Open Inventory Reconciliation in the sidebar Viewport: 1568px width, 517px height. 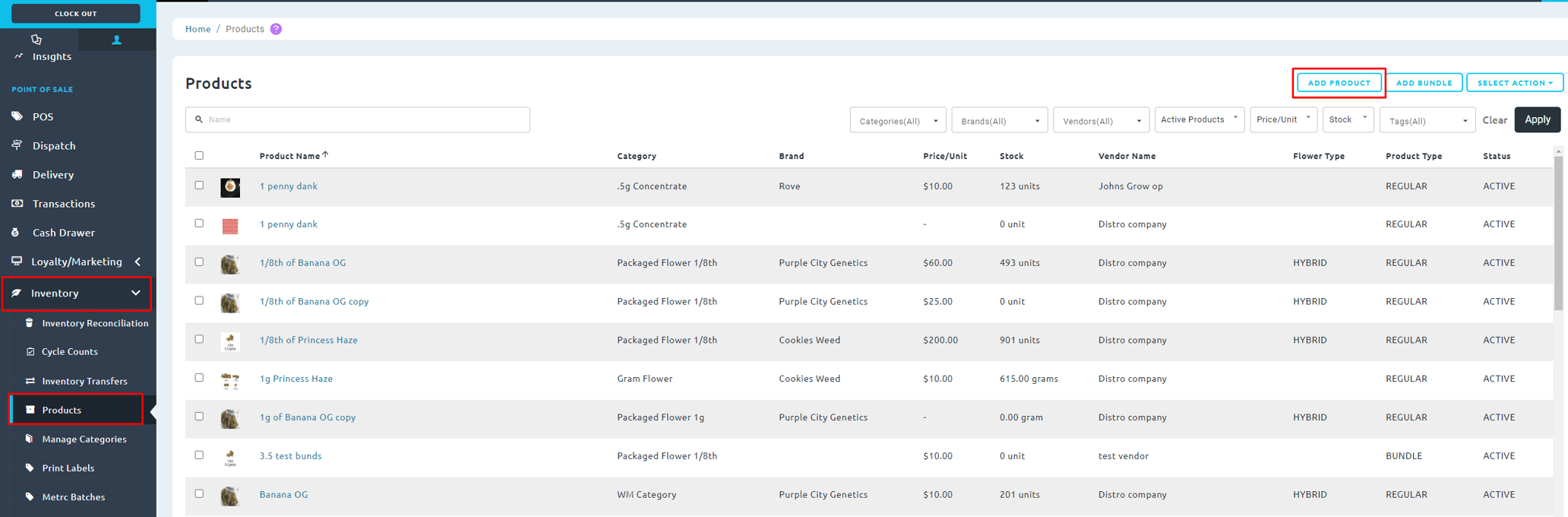95,323
